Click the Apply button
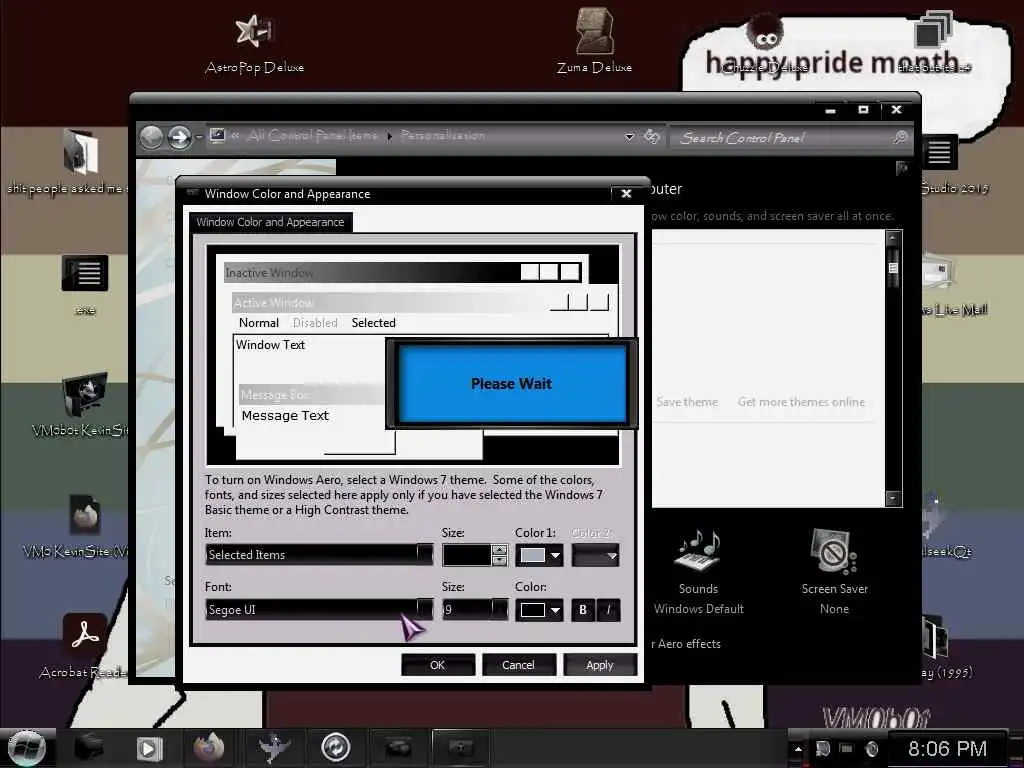Screen dimensions: 1024x768 tap(600, 665)
